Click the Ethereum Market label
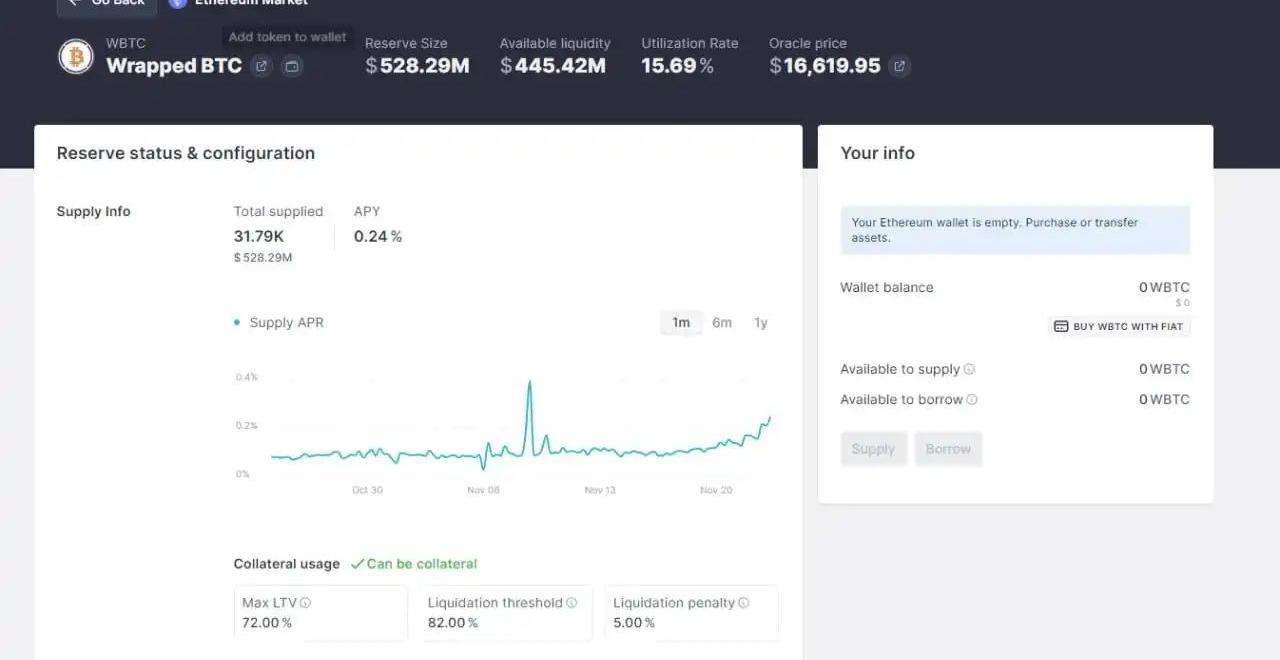 pos(250,3)
